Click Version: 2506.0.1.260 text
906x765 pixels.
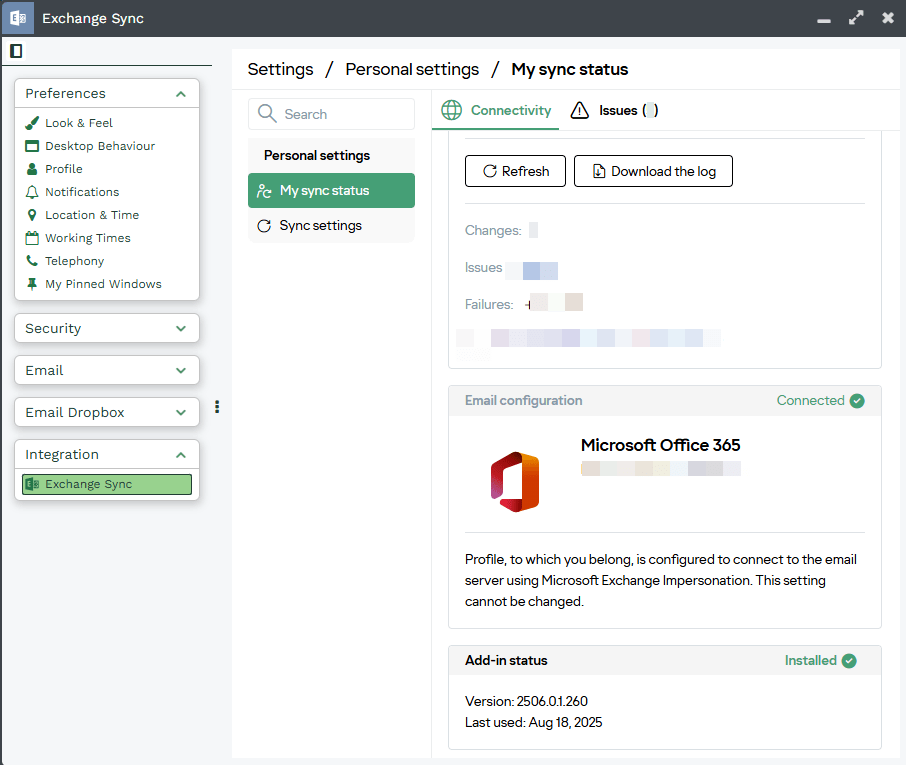[526, 701]
